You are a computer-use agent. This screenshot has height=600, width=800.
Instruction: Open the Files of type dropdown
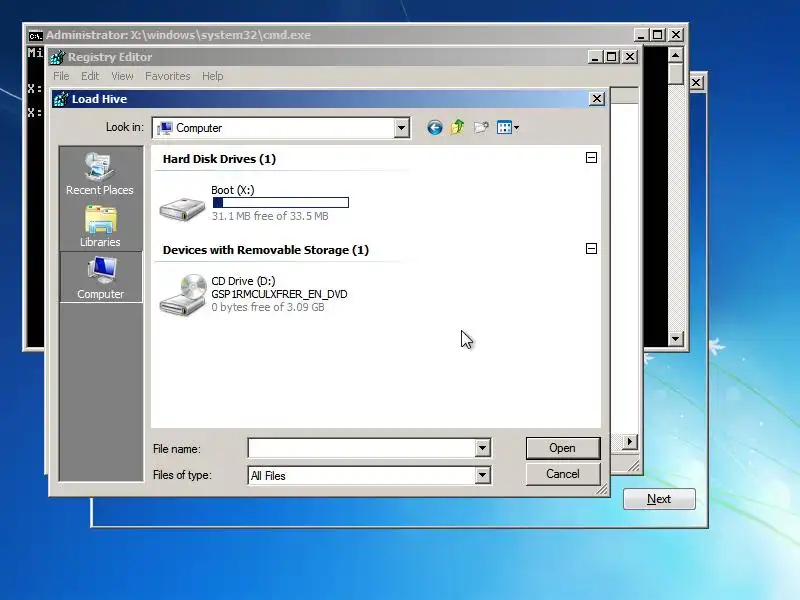tap(482, 476)
